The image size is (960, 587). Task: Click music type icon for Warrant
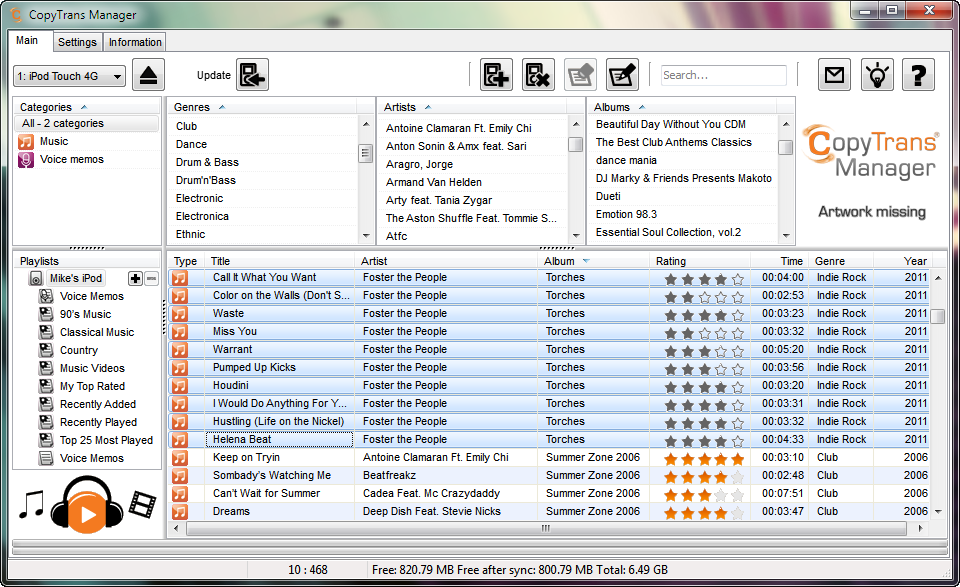click(179, 350)
